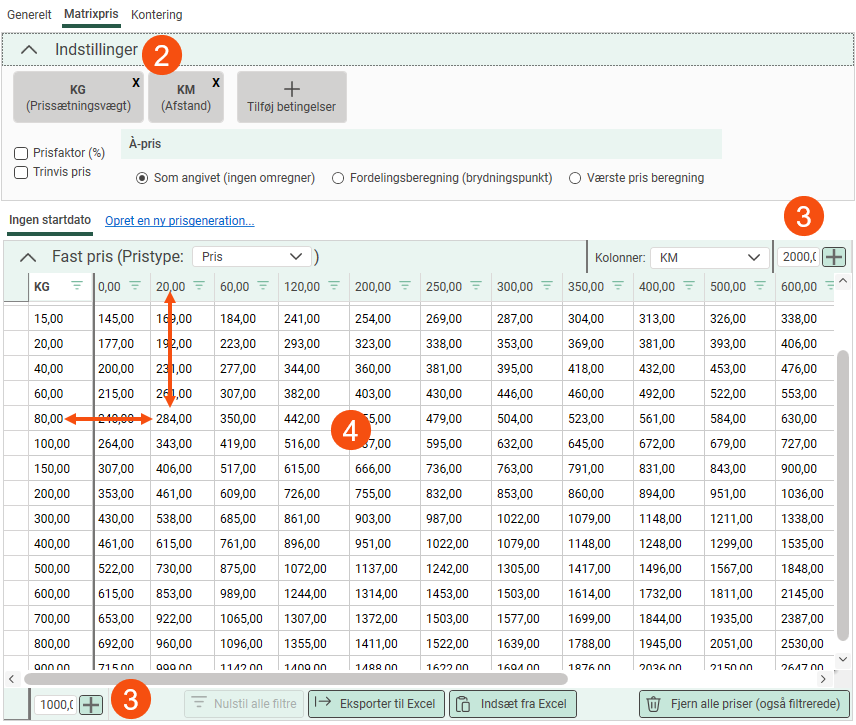The image size is (856, 725).
Task: Open the filter on the 60,00 column
Action: tap(263, 286)
